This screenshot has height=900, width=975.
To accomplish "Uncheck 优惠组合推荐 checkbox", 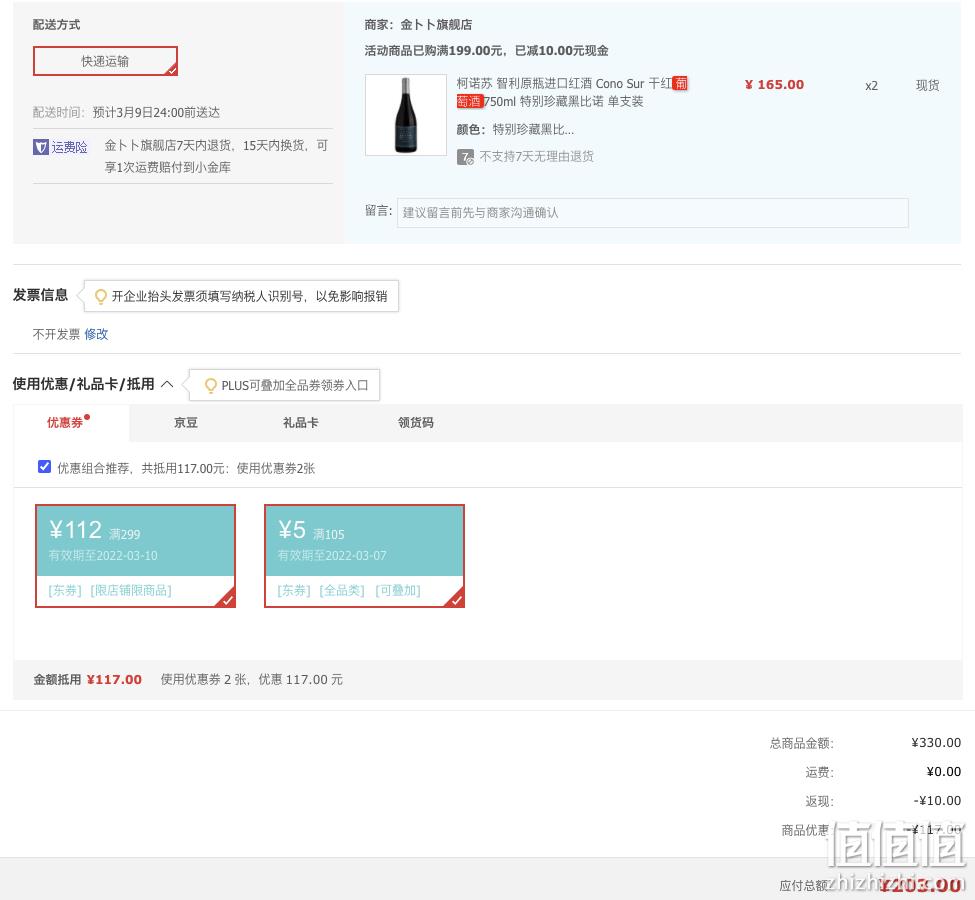I will pos(44,466).
